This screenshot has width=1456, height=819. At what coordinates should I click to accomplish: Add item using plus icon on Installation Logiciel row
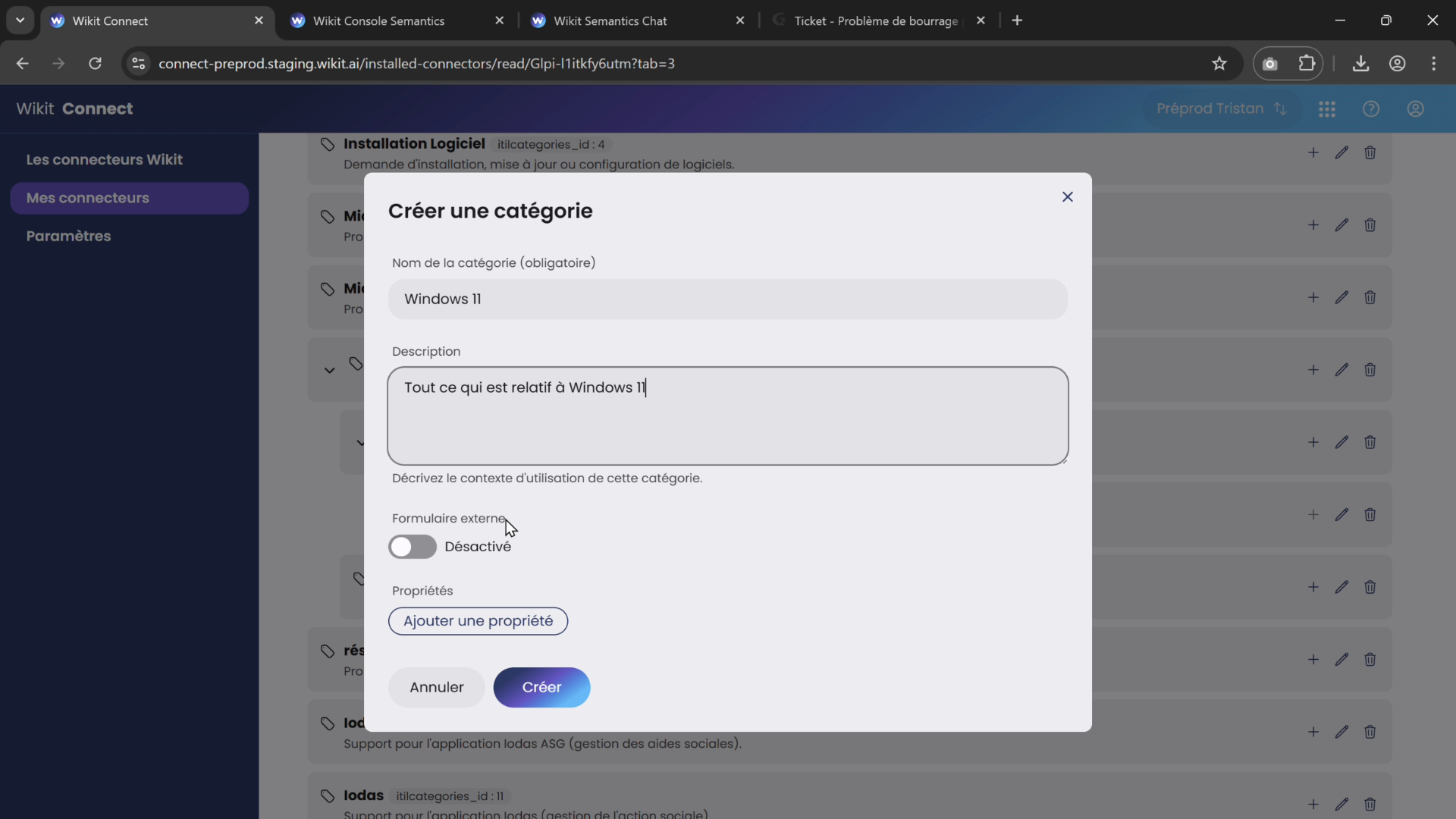1312,153
